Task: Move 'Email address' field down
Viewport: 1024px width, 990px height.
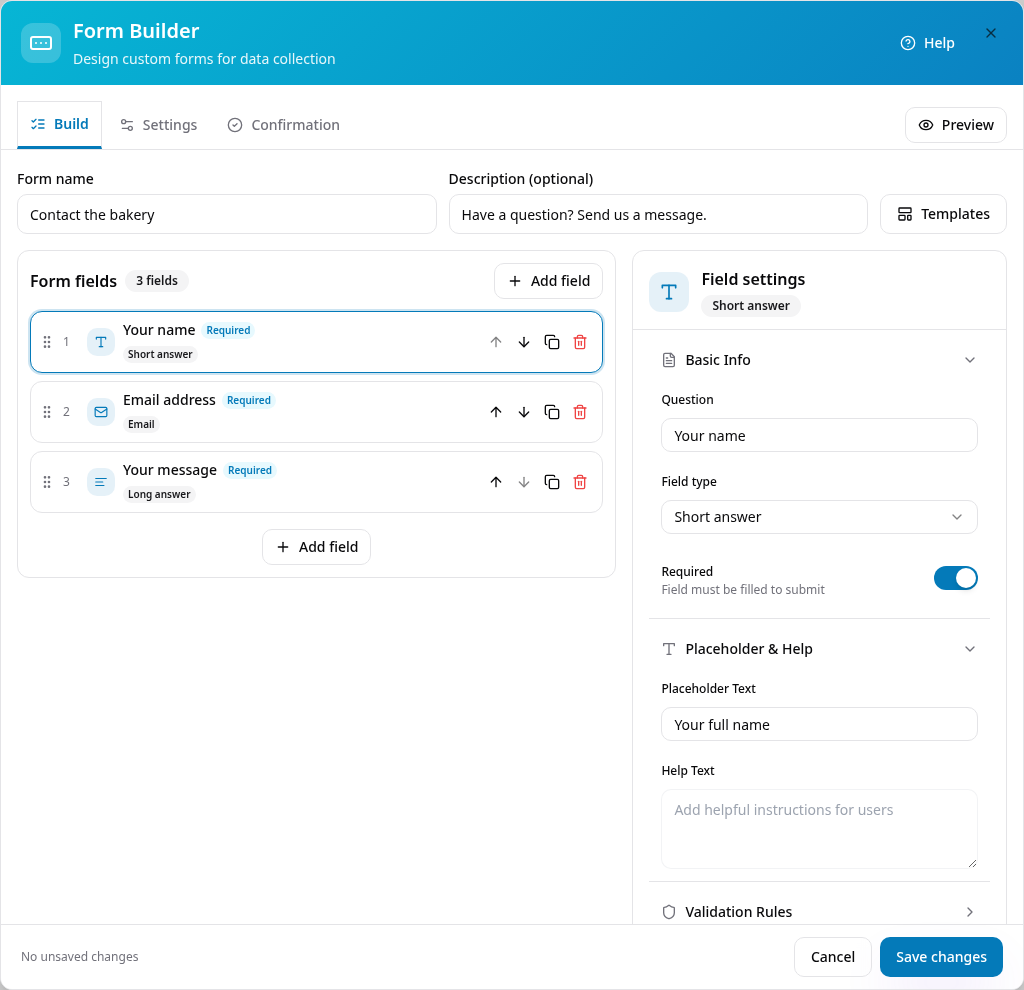Action: (x=524, y=412)
